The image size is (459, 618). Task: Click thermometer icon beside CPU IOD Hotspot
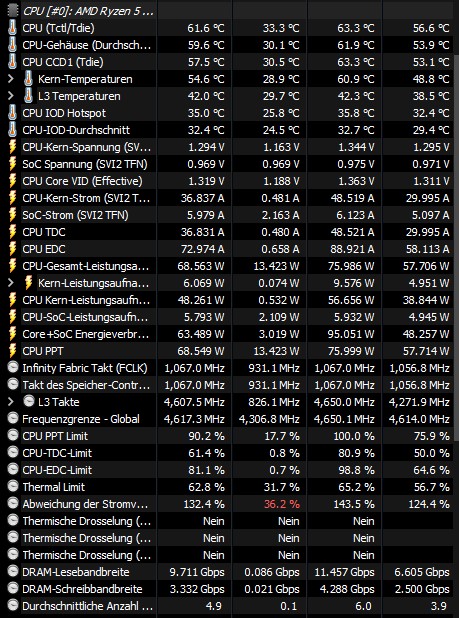(13, 113)
